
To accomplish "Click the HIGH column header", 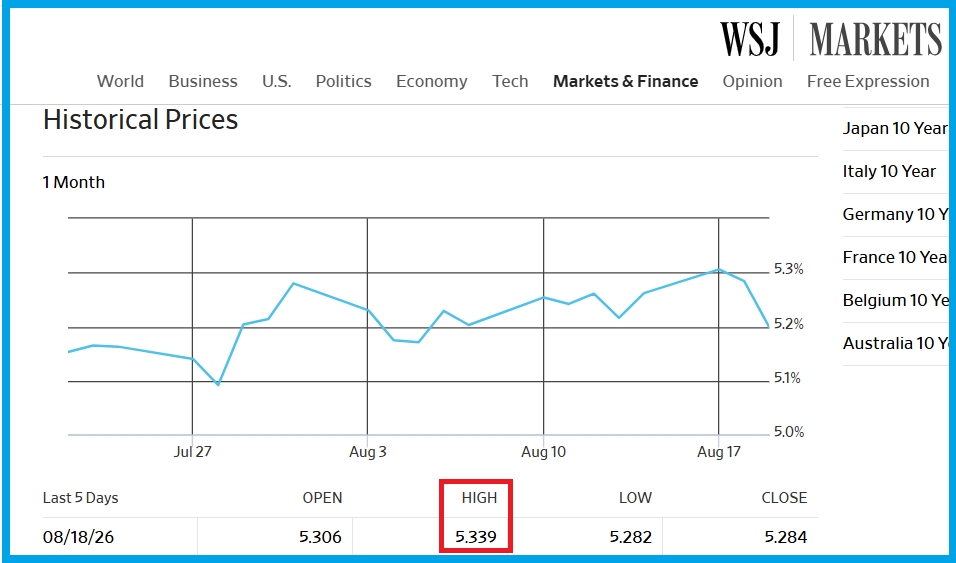I will click(479, 498).
